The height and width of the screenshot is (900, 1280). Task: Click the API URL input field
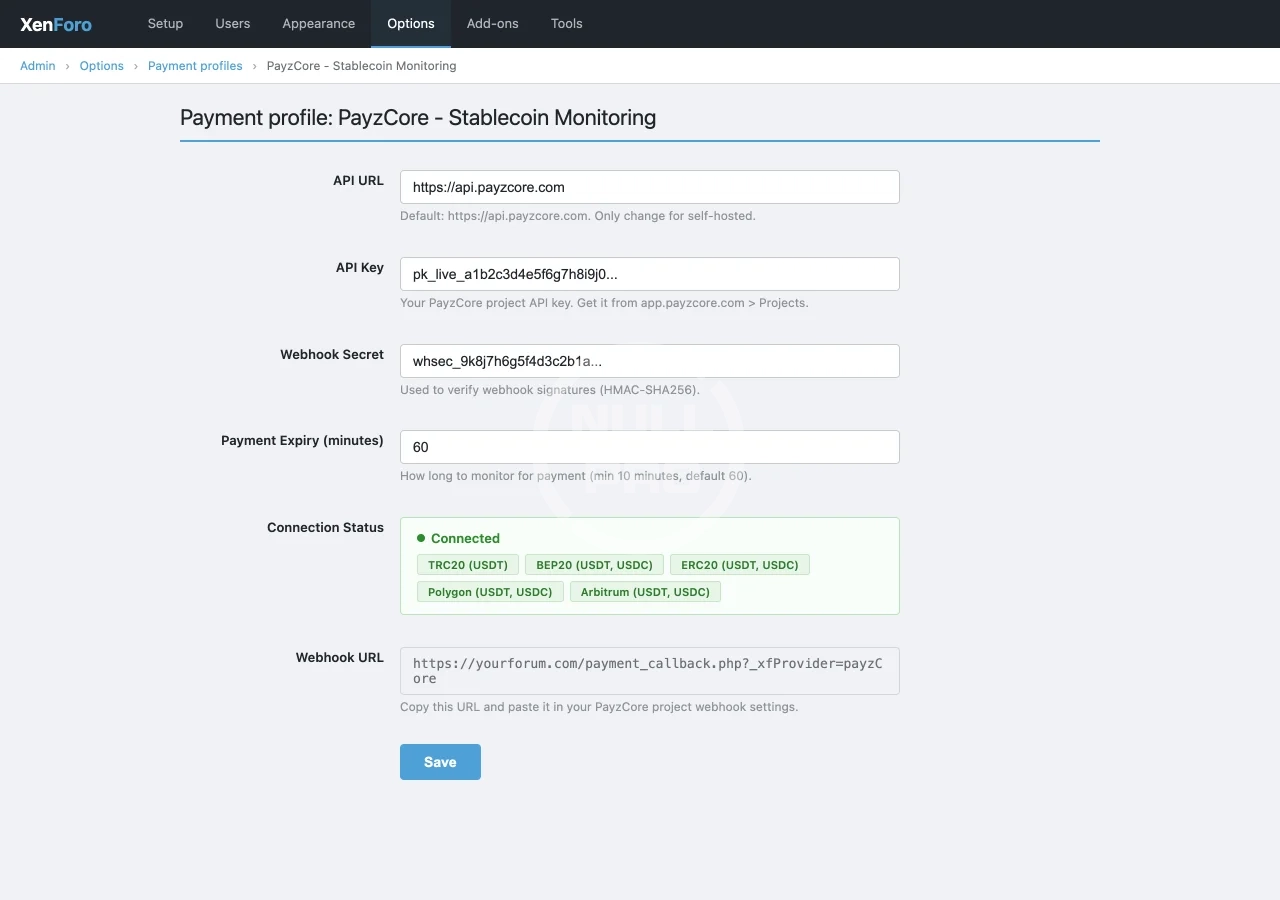(x=649, y=187)
